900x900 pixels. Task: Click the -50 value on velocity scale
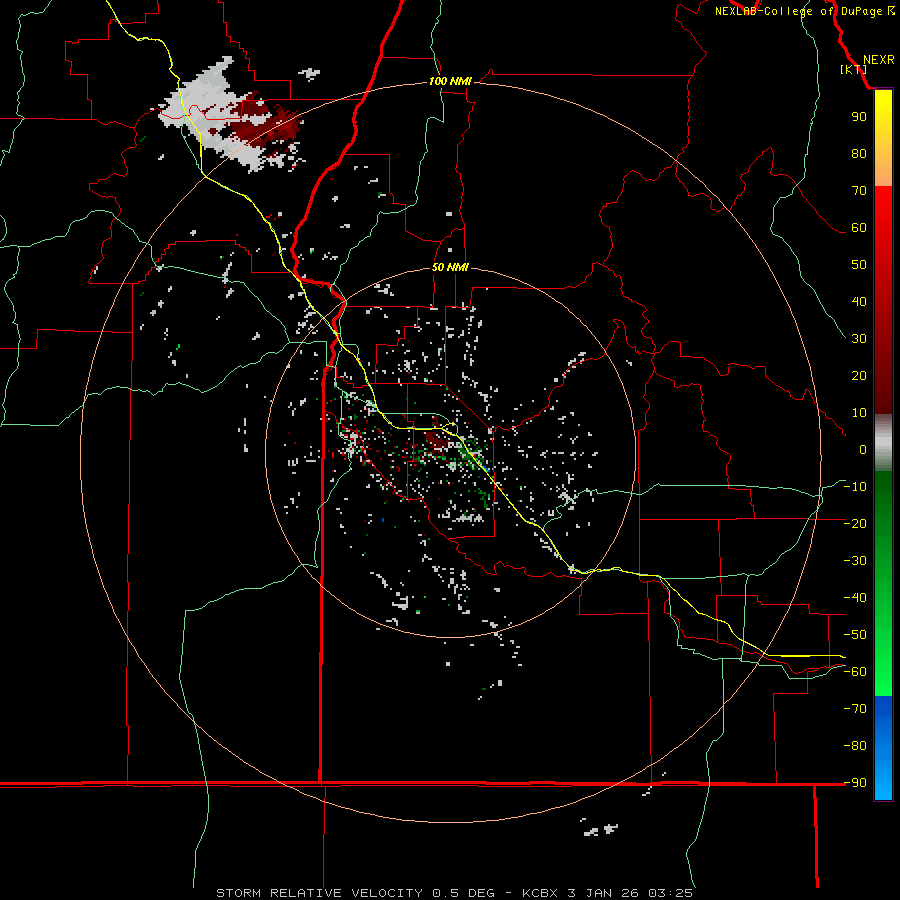coord(855,635)
